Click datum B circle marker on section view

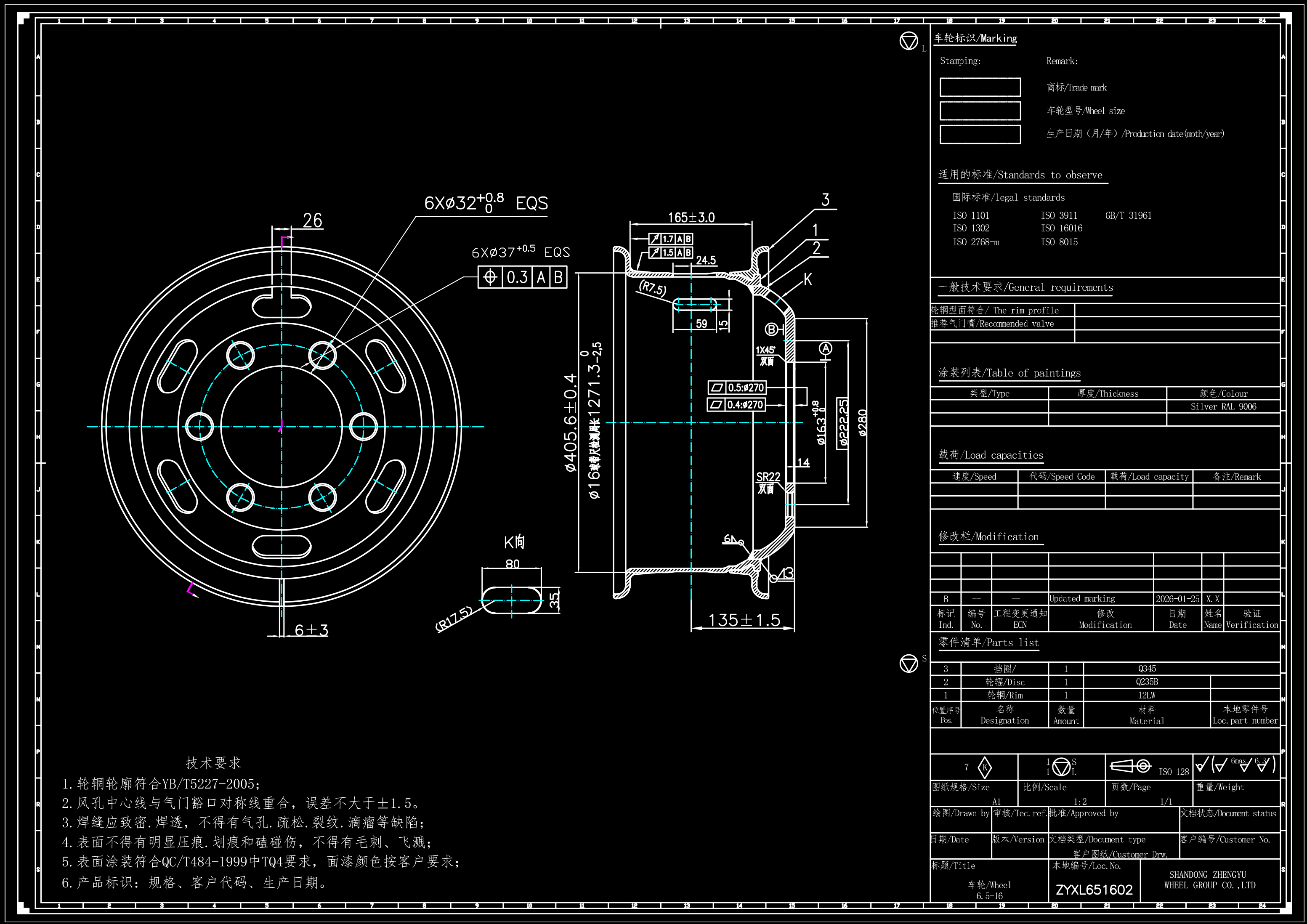point(771,329)
